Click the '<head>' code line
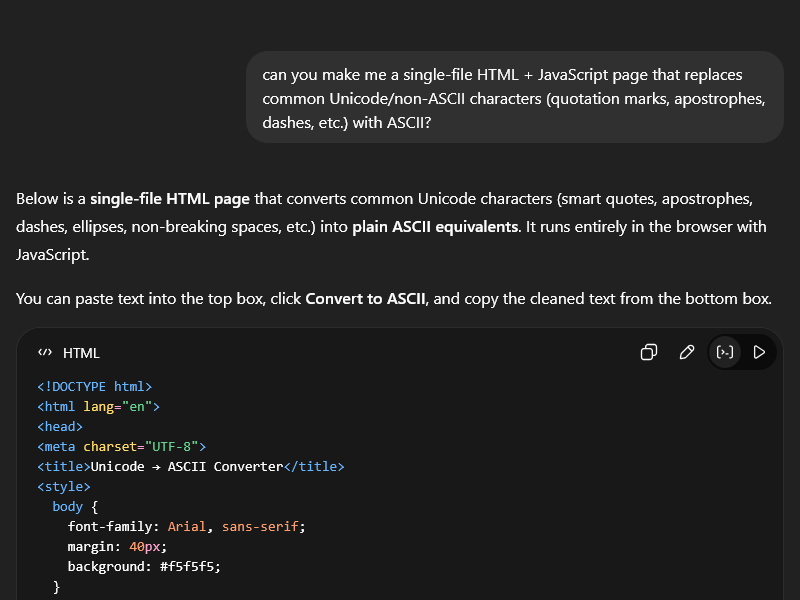Screen dimensions: 800x600 coord(60,427)
